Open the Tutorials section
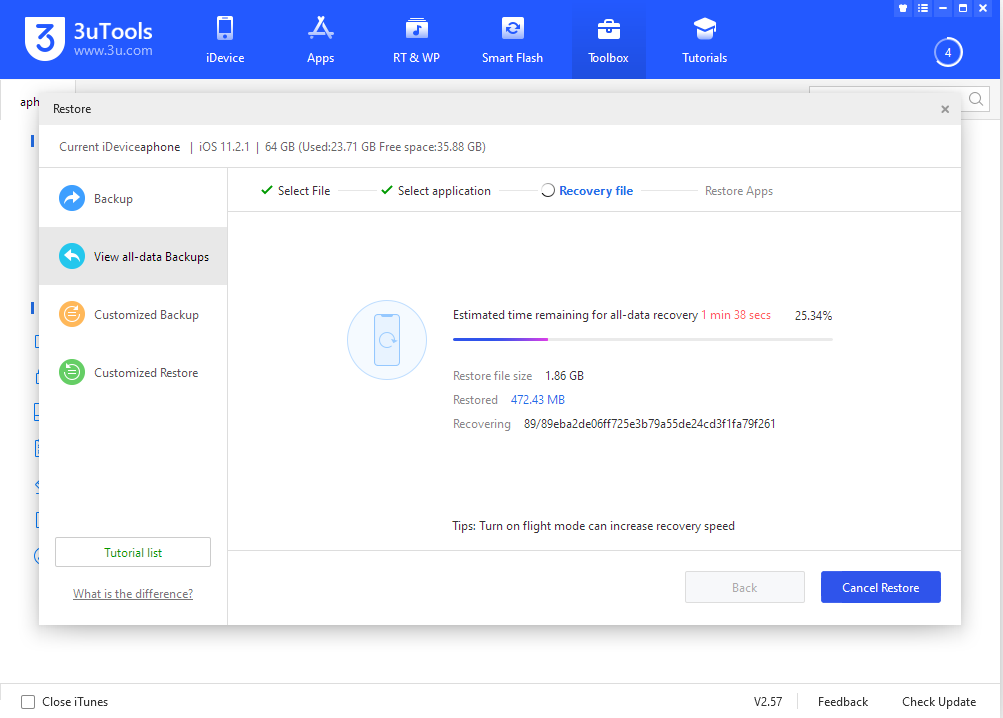The width and height of the screenshot is (1003, 718). click(704, 40)
